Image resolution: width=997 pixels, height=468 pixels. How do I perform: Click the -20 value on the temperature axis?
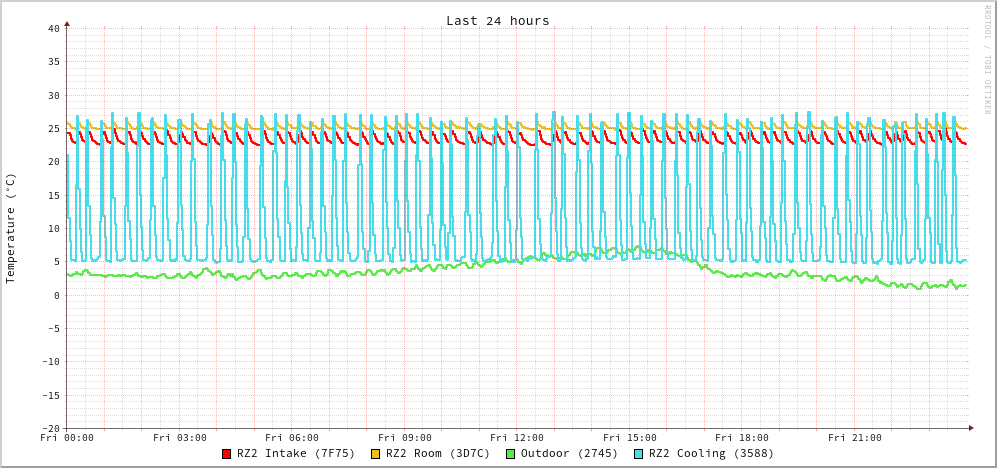pyautogui.click(x=50, y=428)
